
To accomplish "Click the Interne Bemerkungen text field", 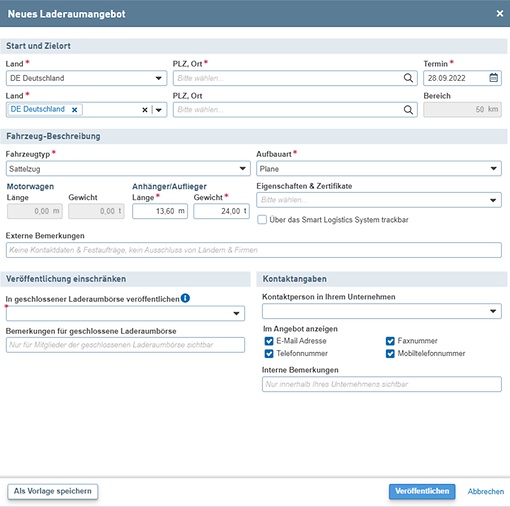I will tap(382, 384).
